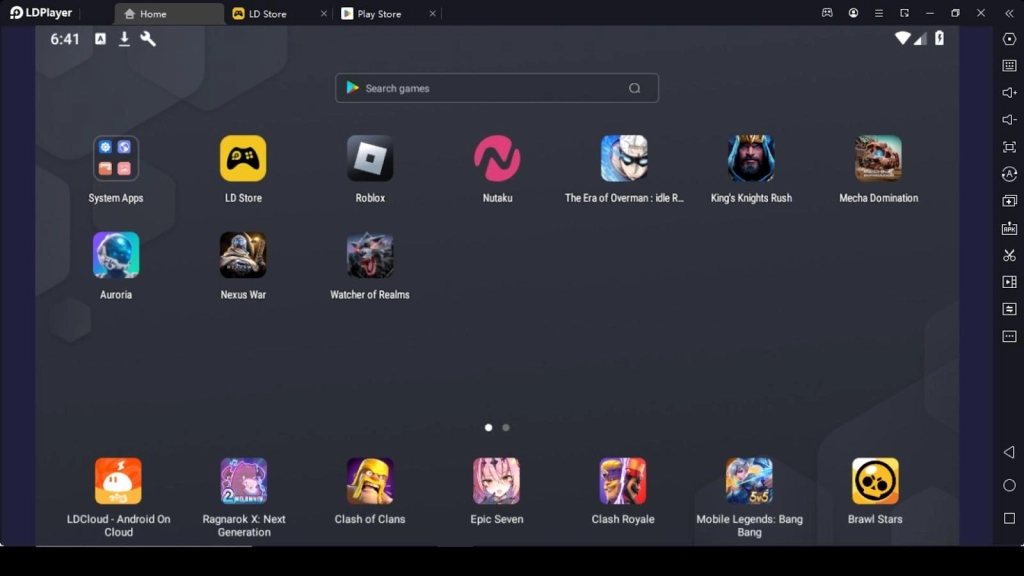Increase the volume from the sidebar

[1009, 93]
